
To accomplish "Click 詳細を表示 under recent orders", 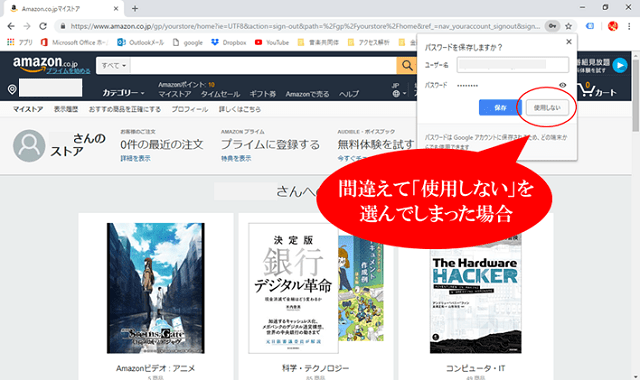I will (135, 158).
